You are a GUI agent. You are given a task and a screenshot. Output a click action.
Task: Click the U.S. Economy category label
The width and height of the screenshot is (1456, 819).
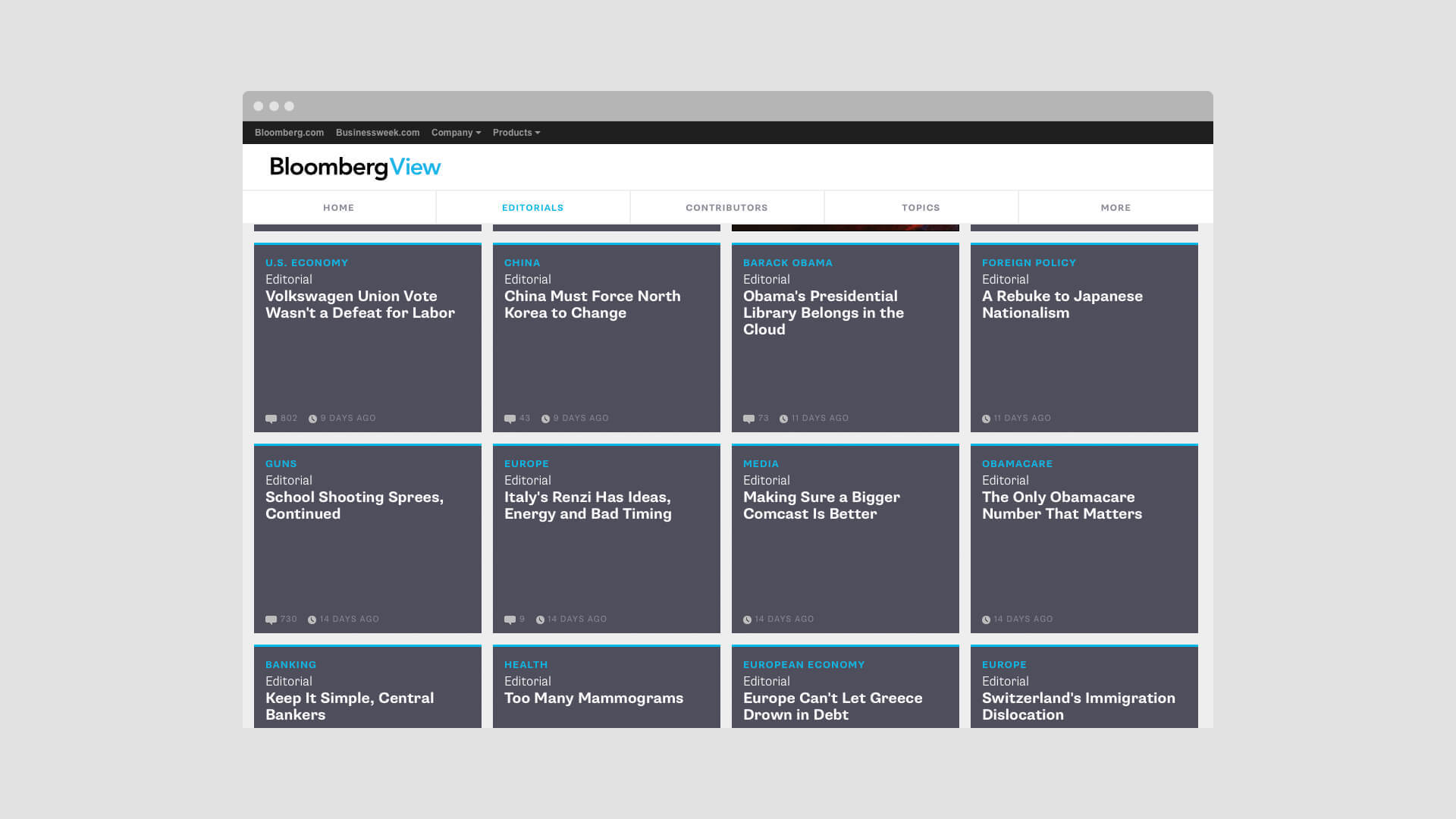click(307, 263)
